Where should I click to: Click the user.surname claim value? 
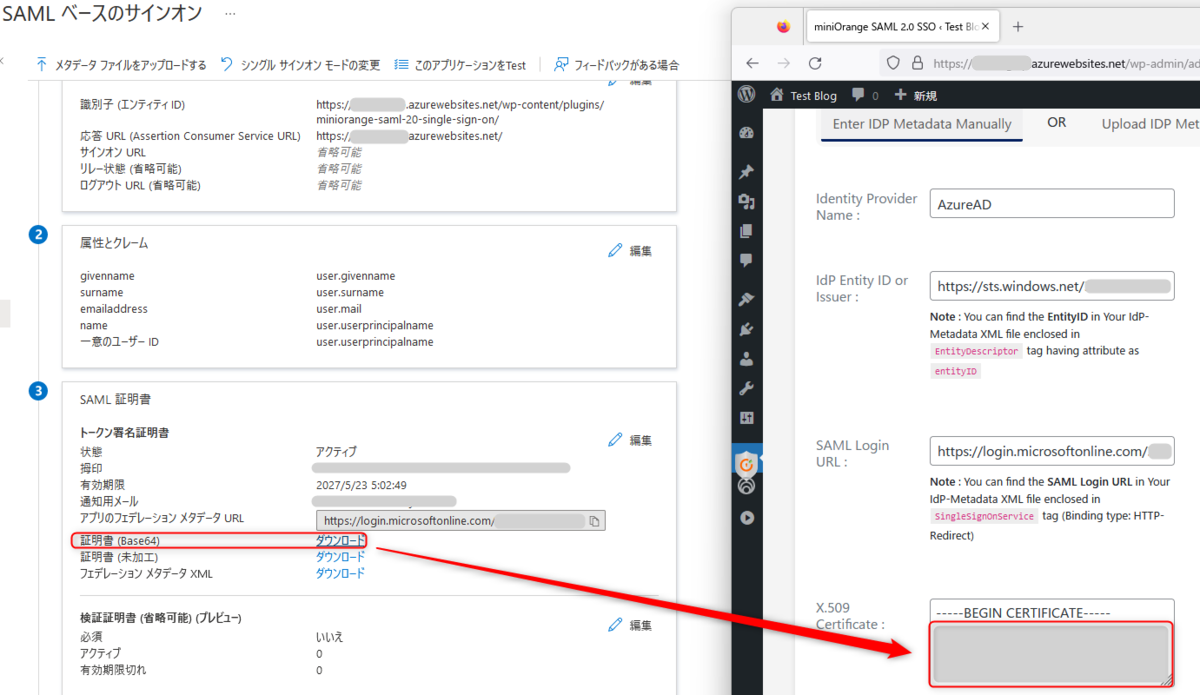pos(350,293)
